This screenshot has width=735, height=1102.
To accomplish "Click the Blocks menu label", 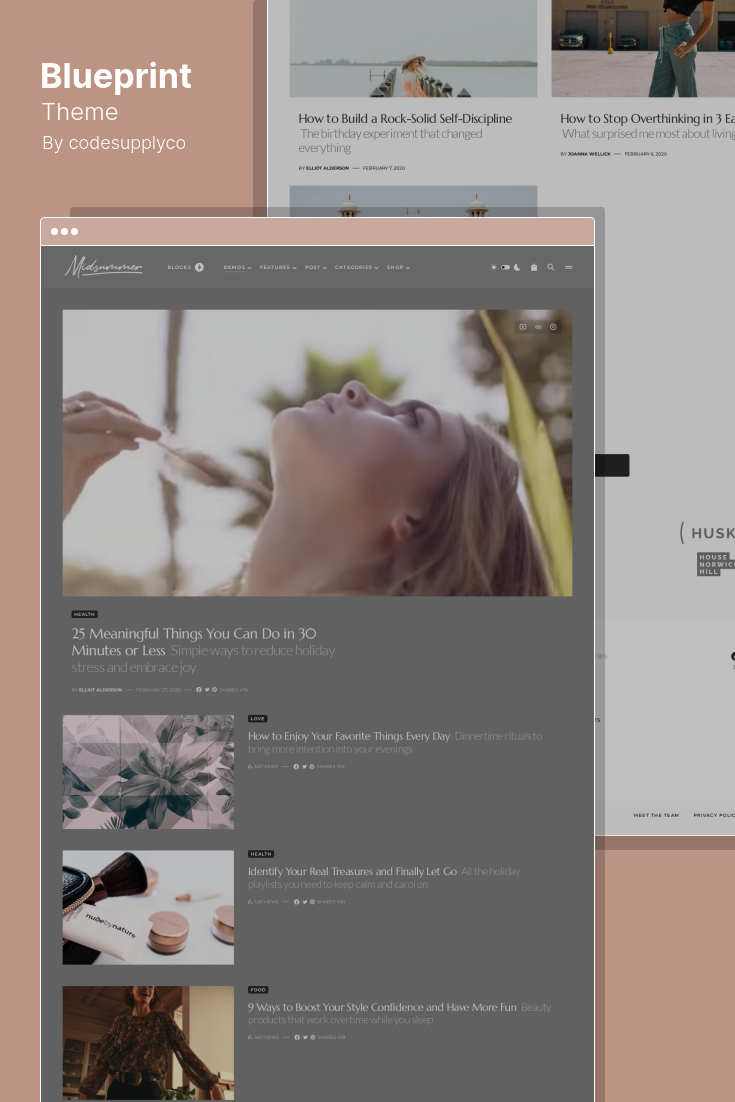I will 179,267.
